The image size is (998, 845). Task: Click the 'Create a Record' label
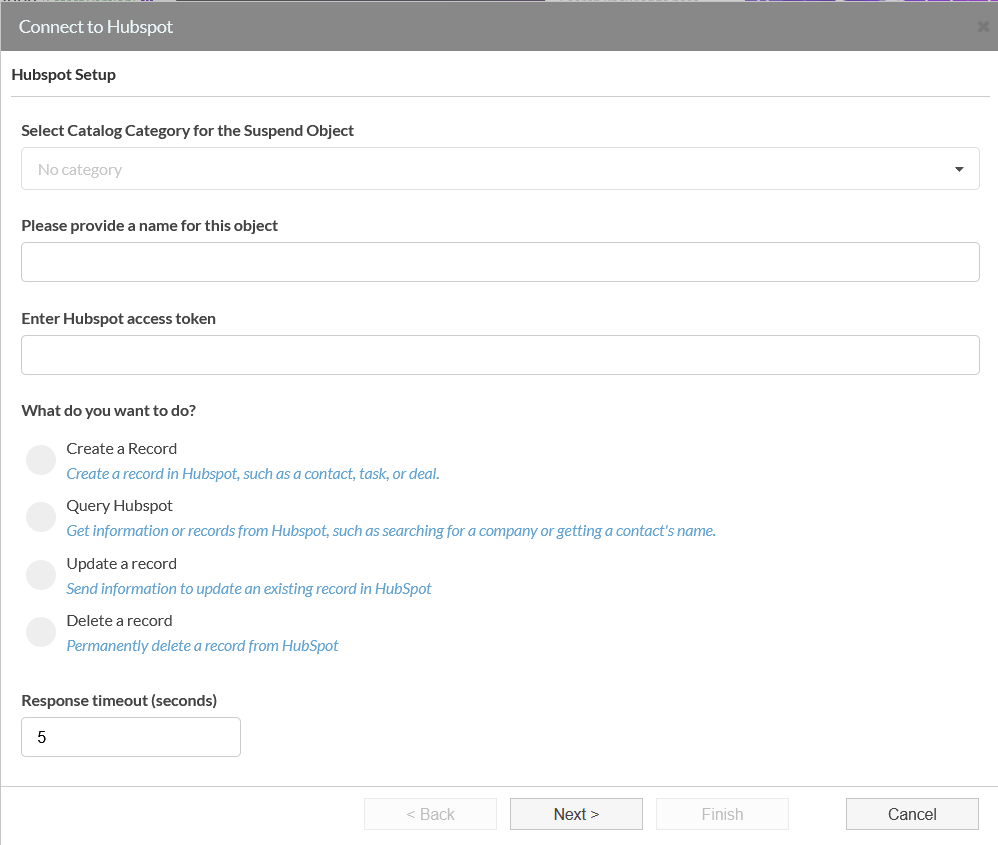[x=122, y=449]
